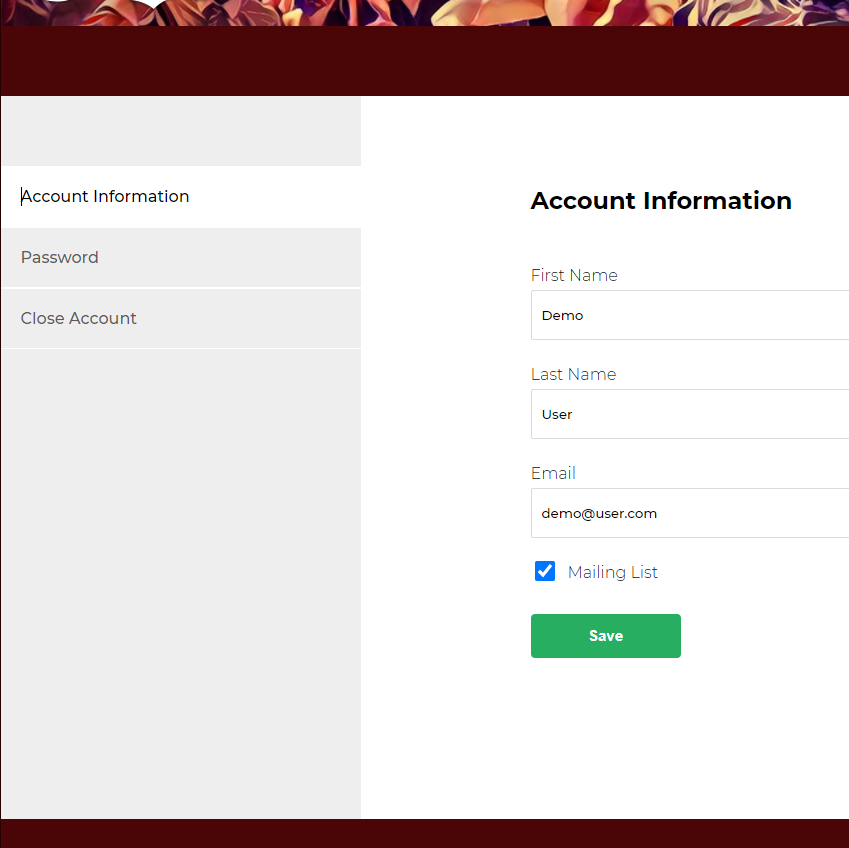849x848 pixels.
Task: Click the dark red header bar
Action: [424, 61]
